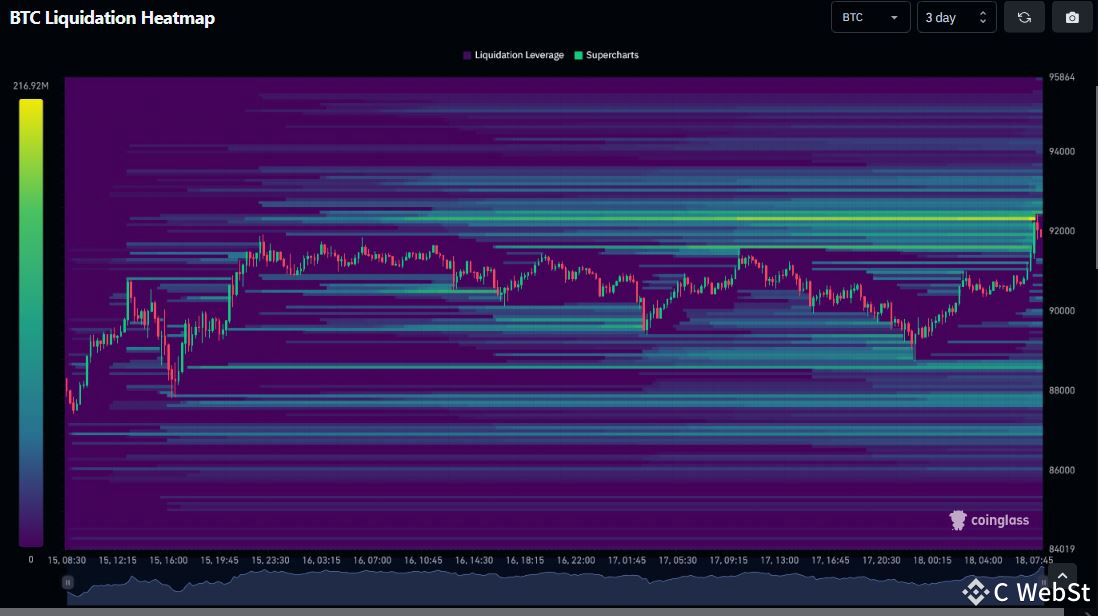Click the 0 scale minimum label
Viewport: 1098px width, 616px height.
(x=31, y=560)
